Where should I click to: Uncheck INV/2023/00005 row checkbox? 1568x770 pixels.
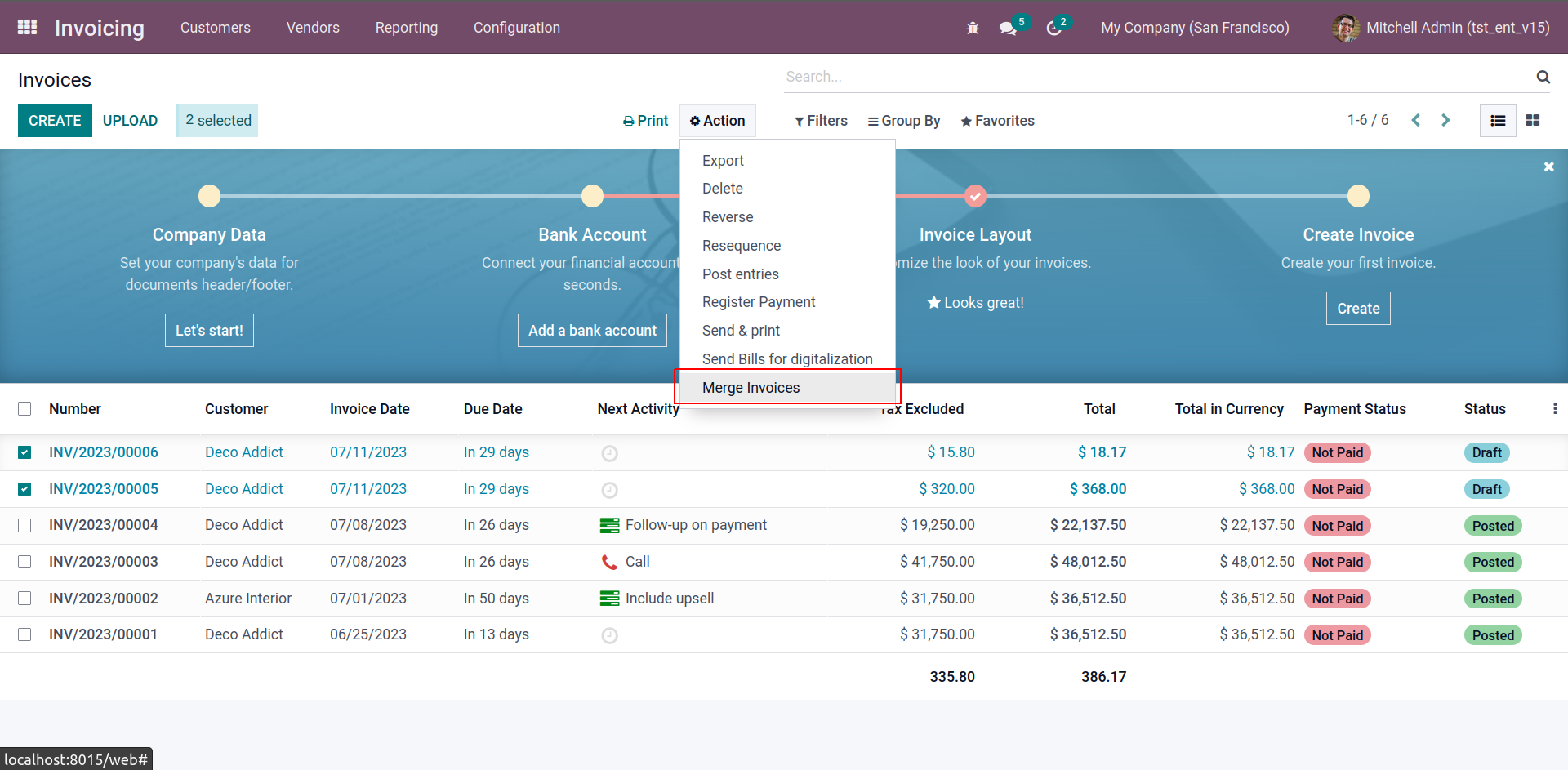[24, 489]
